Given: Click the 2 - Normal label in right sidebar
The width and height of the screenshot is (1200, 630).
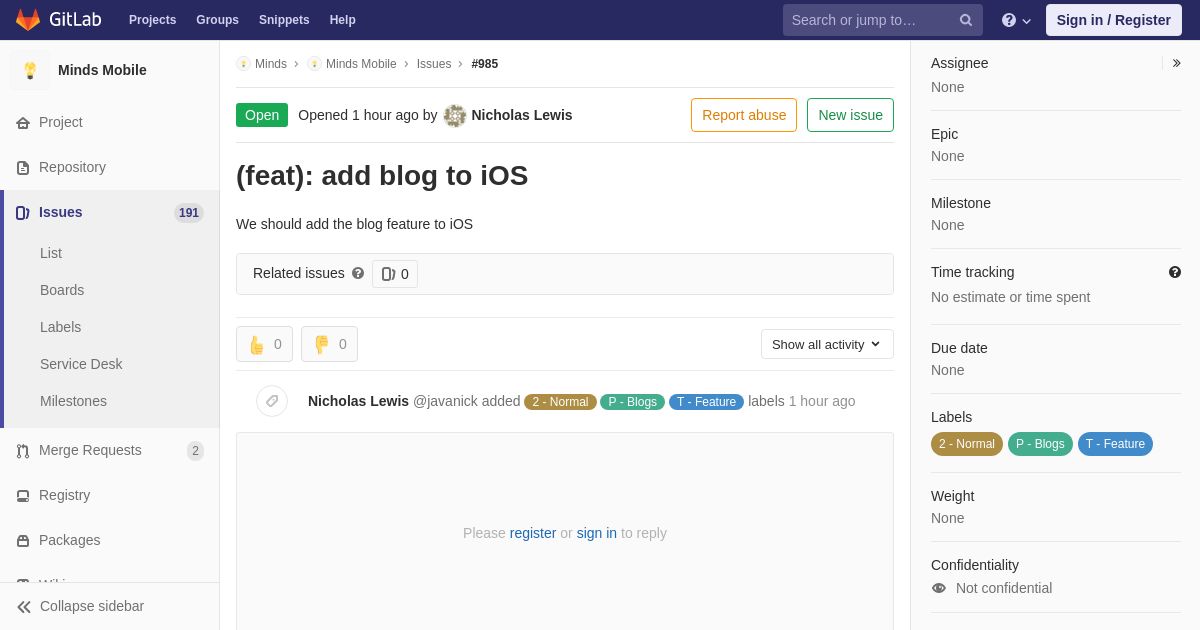Looking at the screenshot, I should point(967,444).
